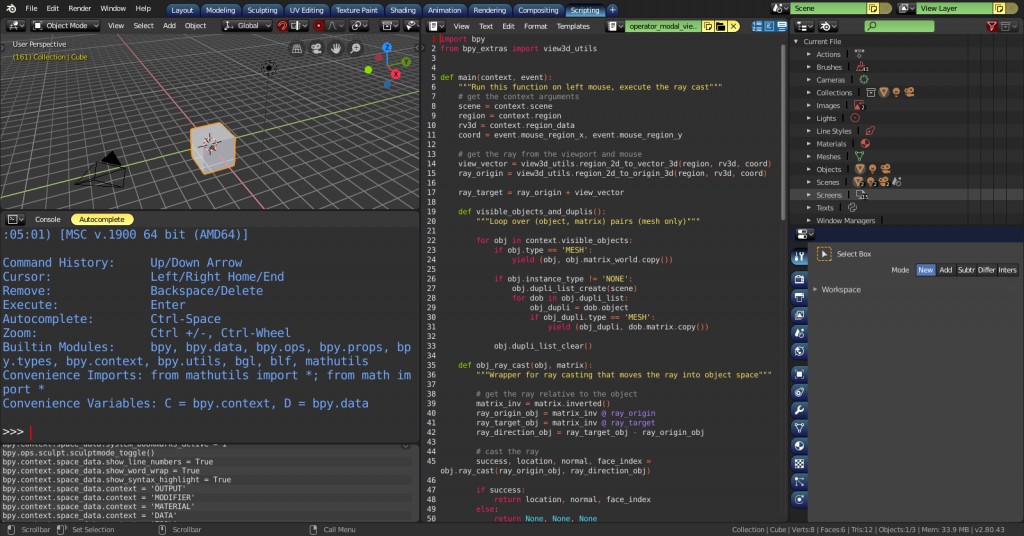The image size is (1024, 536).
Task: Expand the Workspace panel
Action: click(x=841, y=289)
